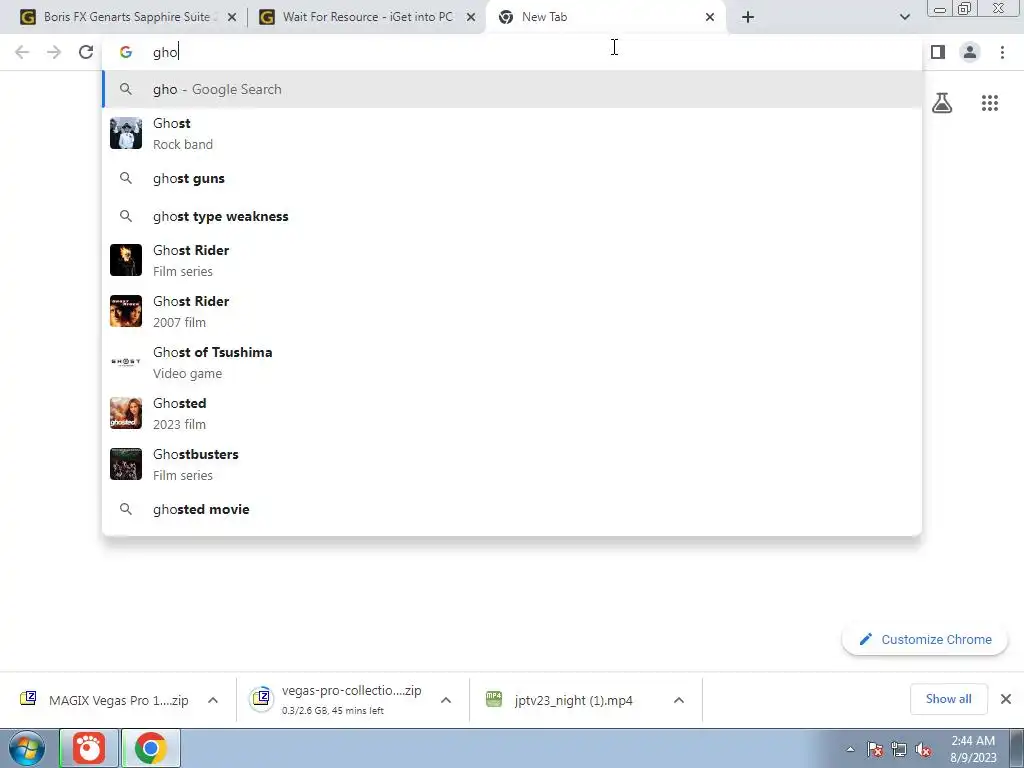The width and height of the screenshot is (1024, 768).
Task: Select Ghost Rider Film series suggestion
Action: [x=512, y=260]
